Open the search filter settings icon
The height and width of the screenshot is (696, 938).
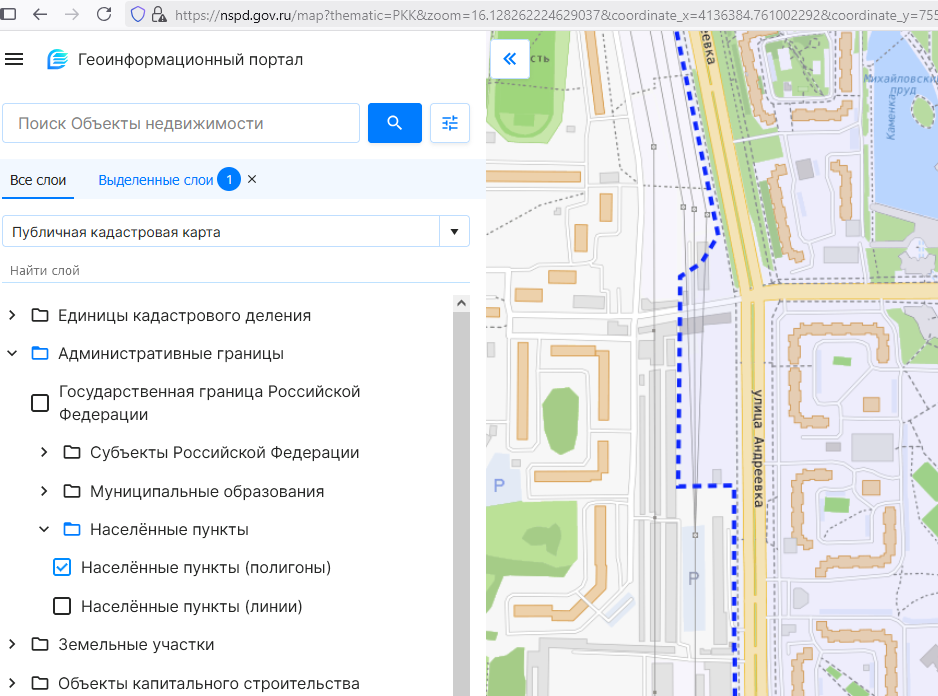450,123
